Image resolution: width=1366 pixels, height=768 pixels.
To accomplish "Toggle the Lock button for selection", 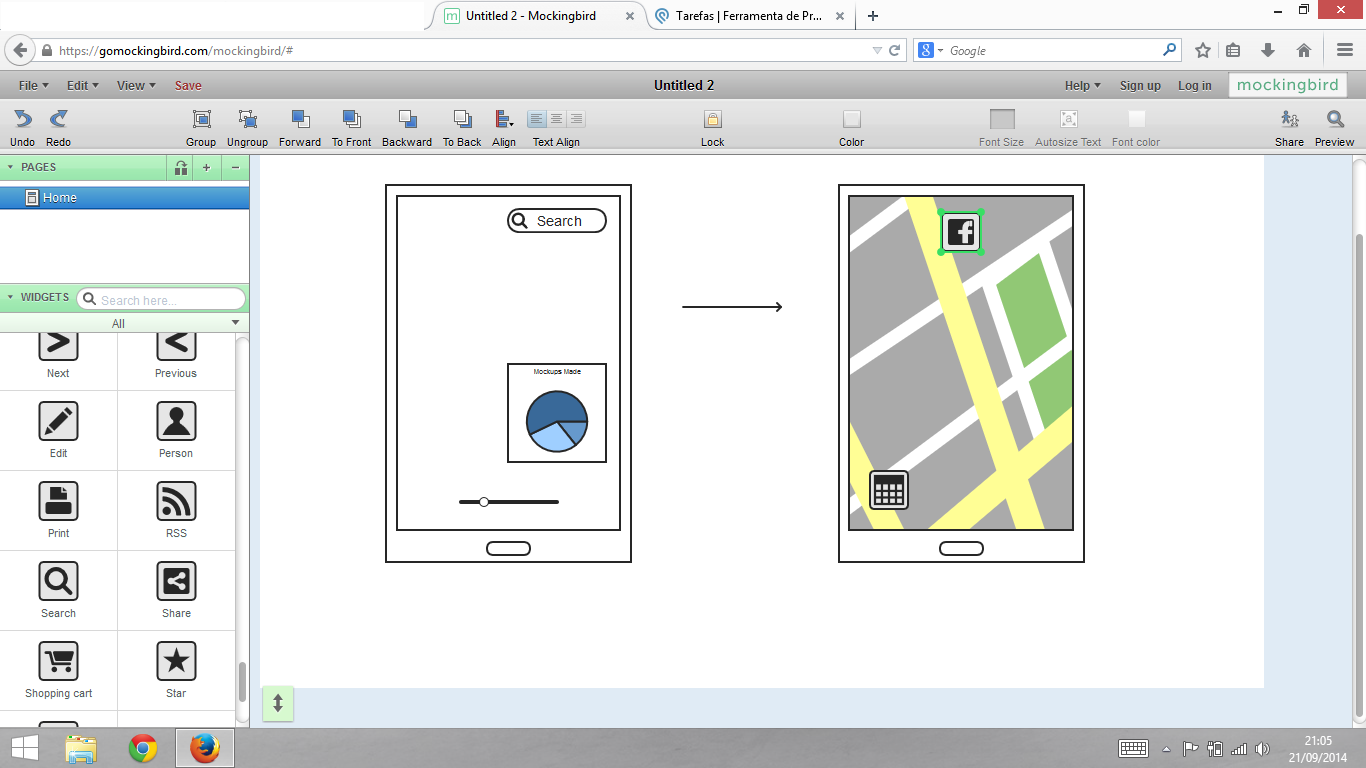I will 712,120.
